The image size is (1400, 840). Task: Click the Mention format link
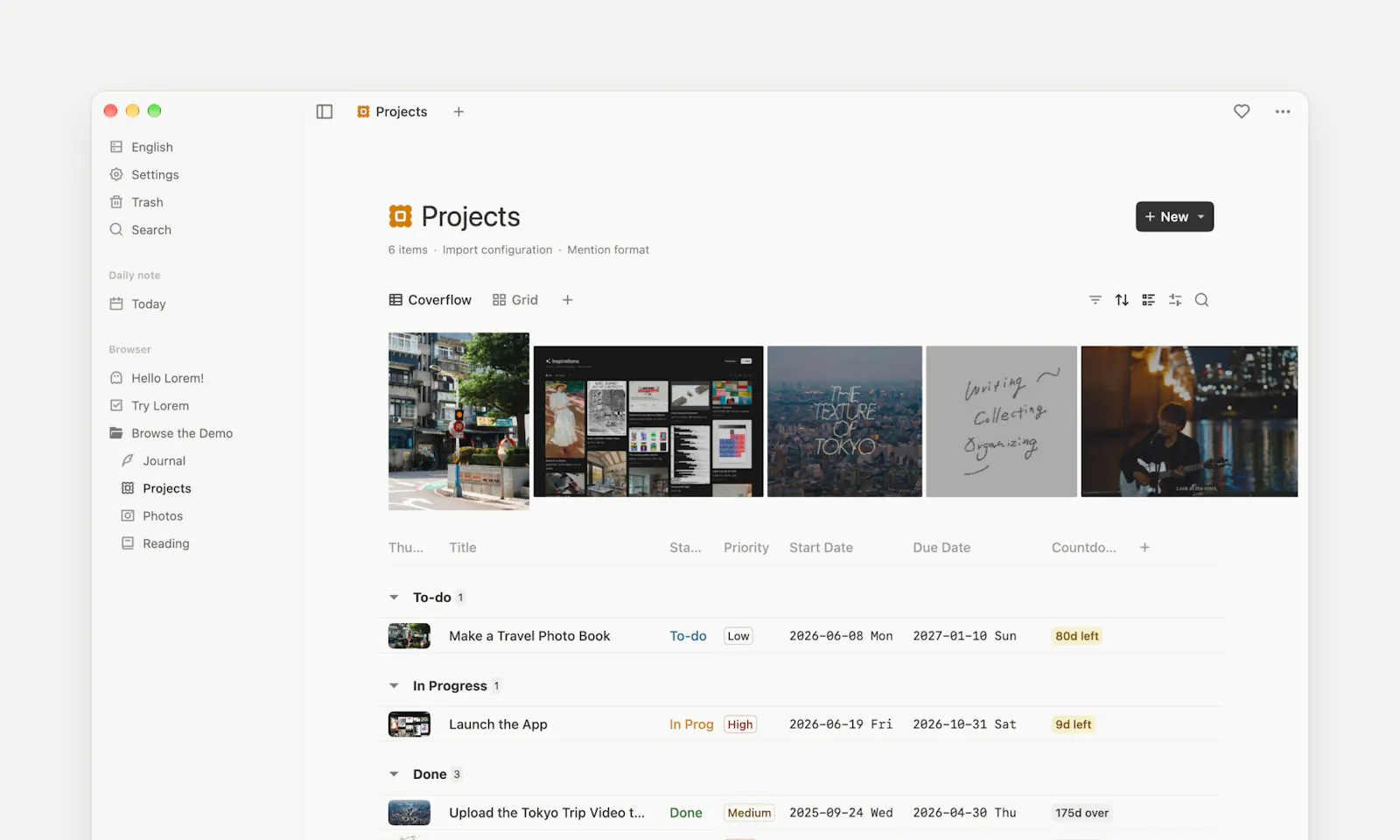[608, 250]
